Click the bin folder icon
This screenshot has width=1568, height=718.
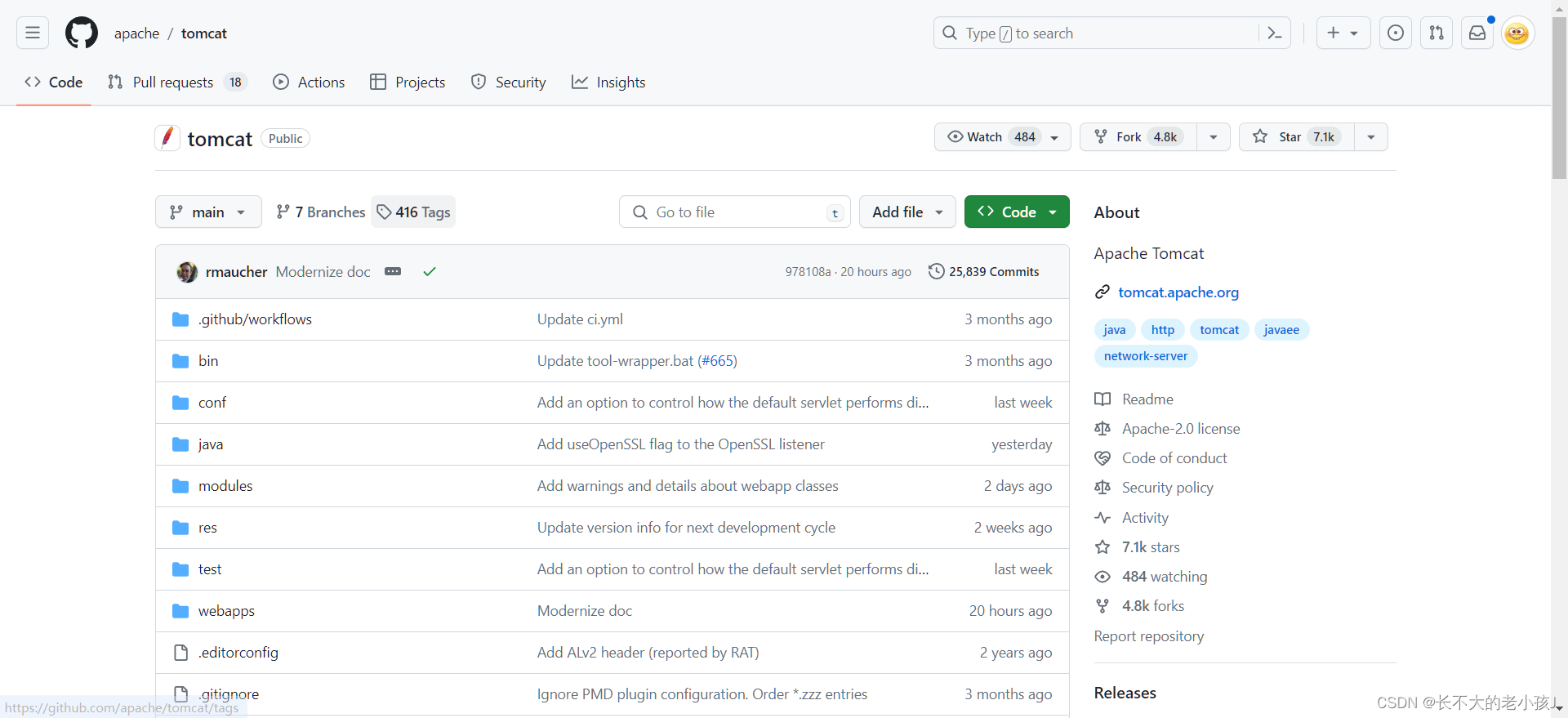(x=180, y=361)
